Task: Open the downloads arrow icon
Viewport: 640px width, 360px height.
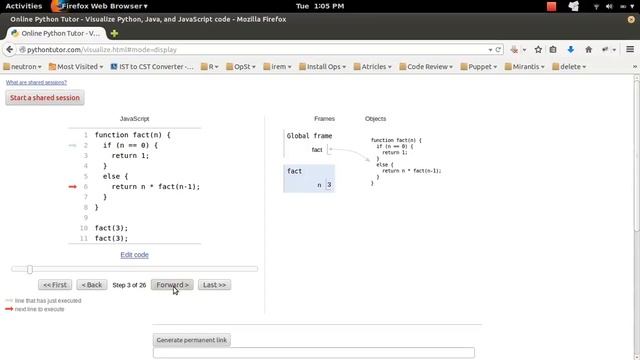Action: pos(571,49)
